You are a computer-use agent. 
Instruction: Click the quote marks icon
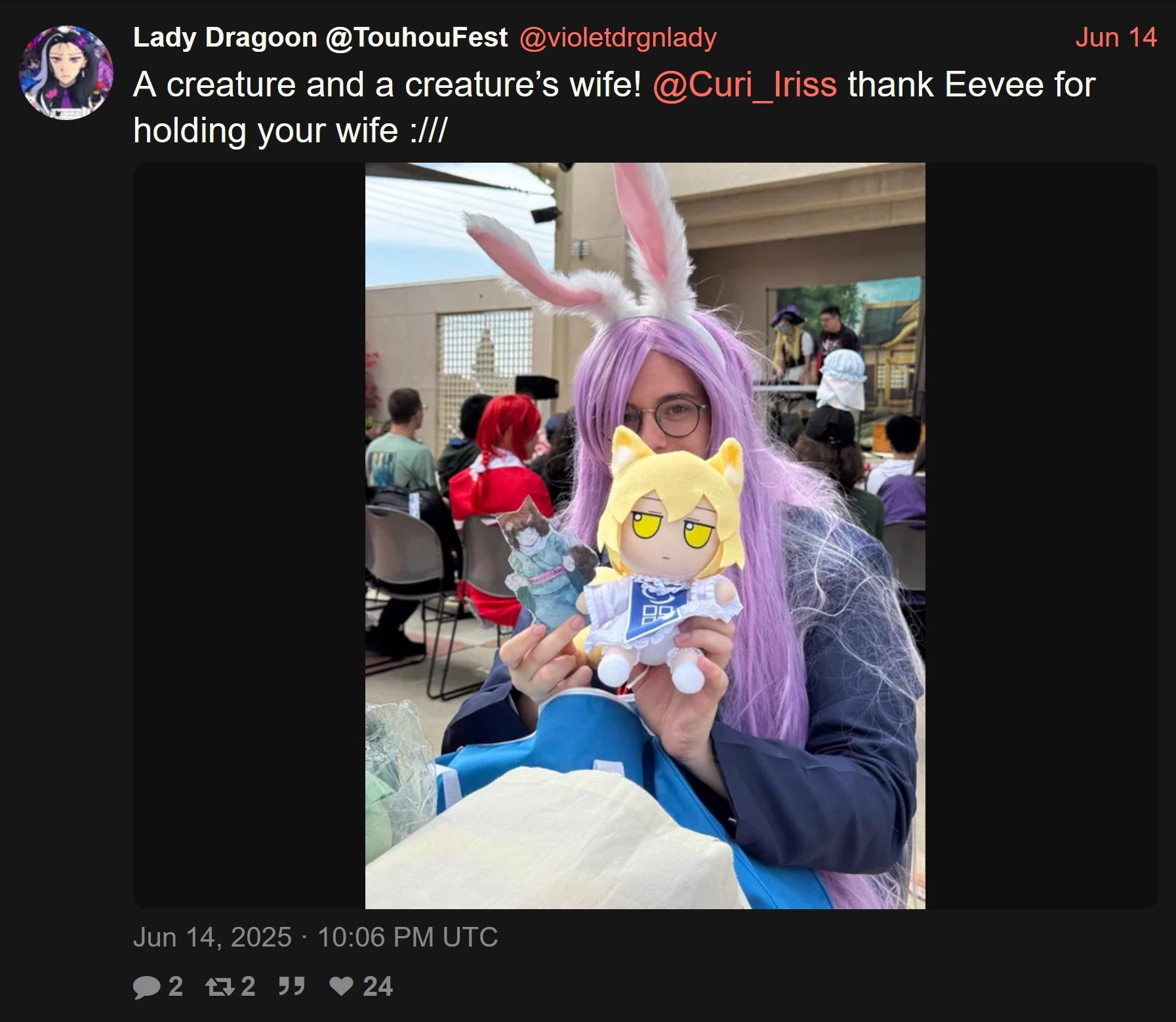[291, 986]
